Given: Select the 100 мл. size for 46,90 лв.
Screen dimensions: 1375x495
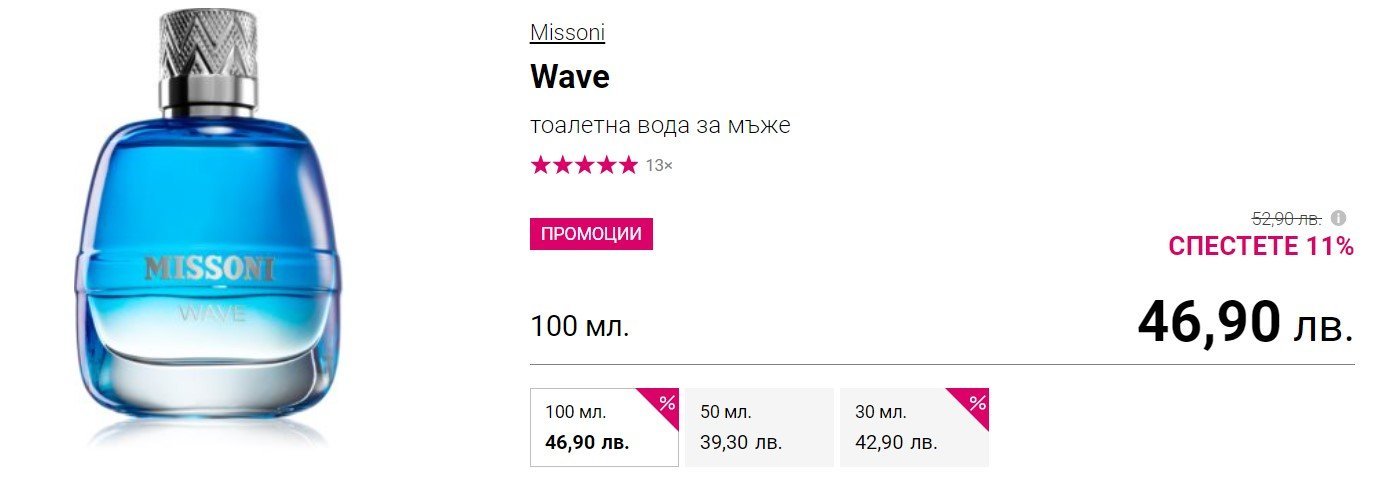Looking at the screenshot, I should tap(604, 427).
